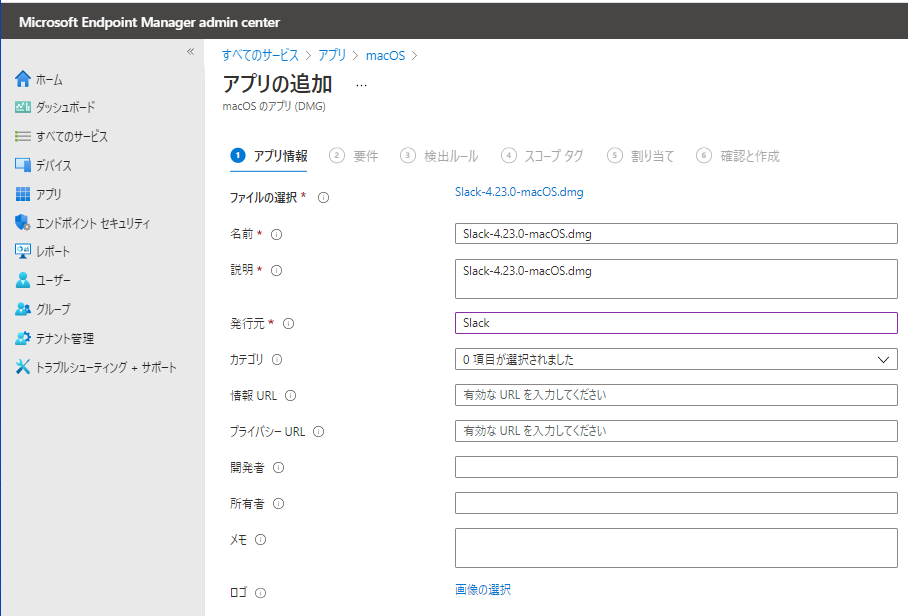Open the Troubleshooting + support wrench icon
This screenshot has width=909, height=616.
pos(23,367)
